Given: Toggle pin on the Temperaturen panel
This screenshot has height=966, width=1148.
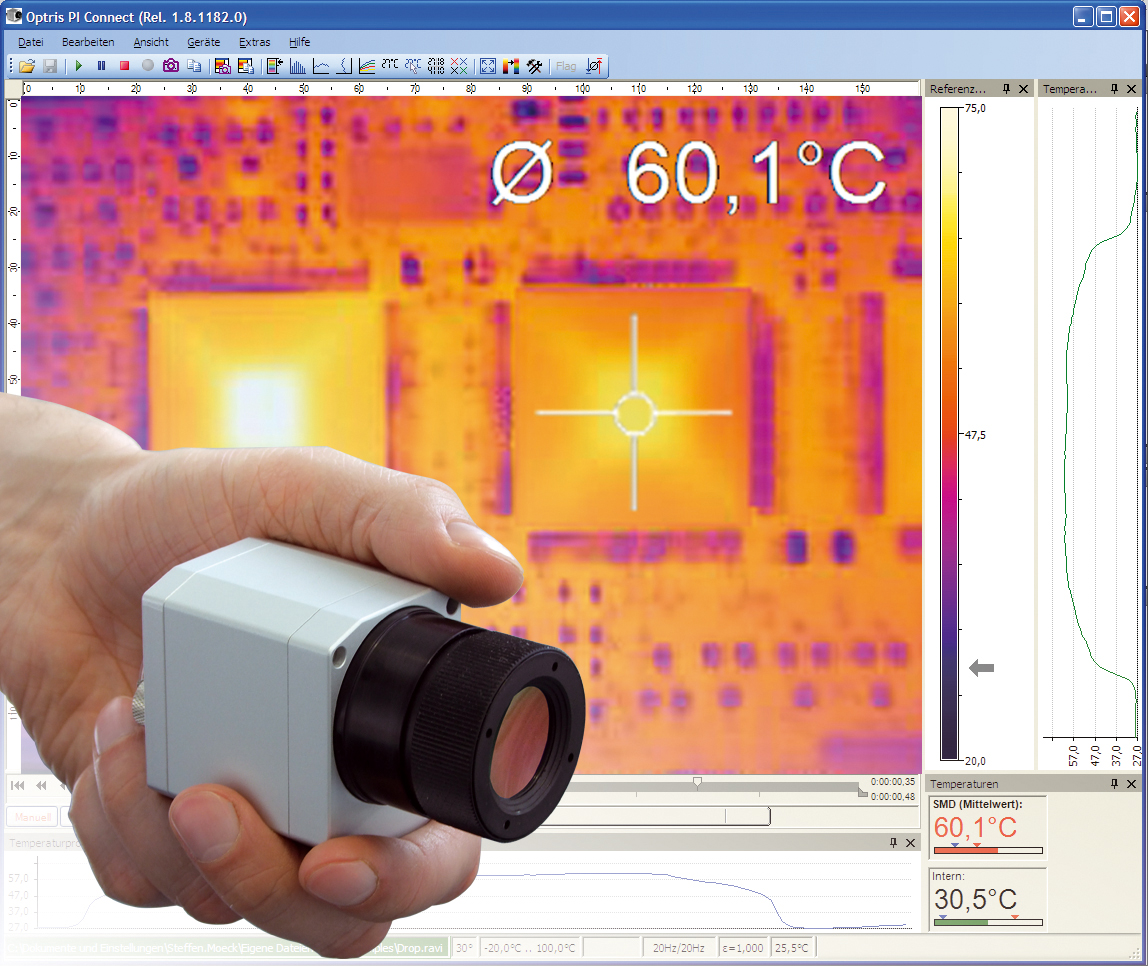Looking at the screenshot, I should pyautogui.click(x=1114, y=784).
